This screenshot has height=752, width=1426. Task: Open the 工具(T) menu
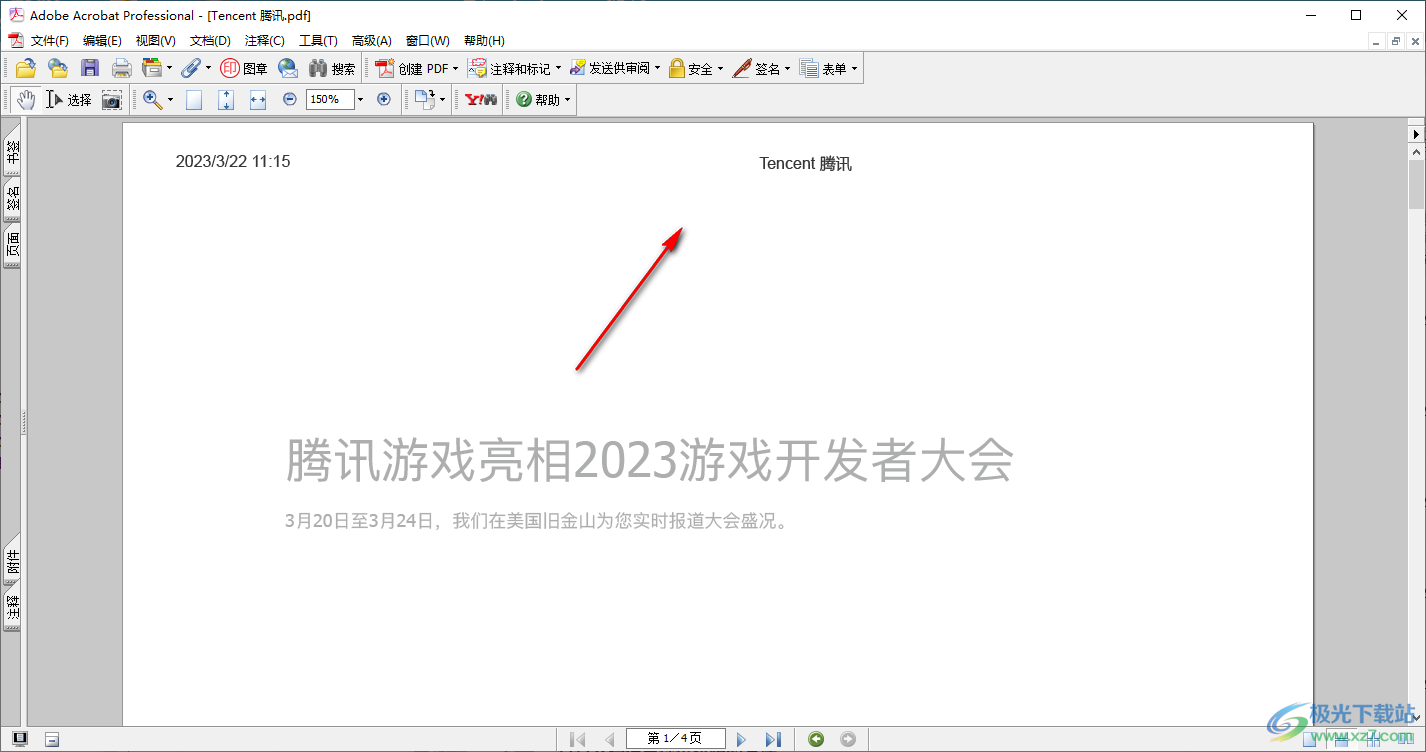(319, 41)
